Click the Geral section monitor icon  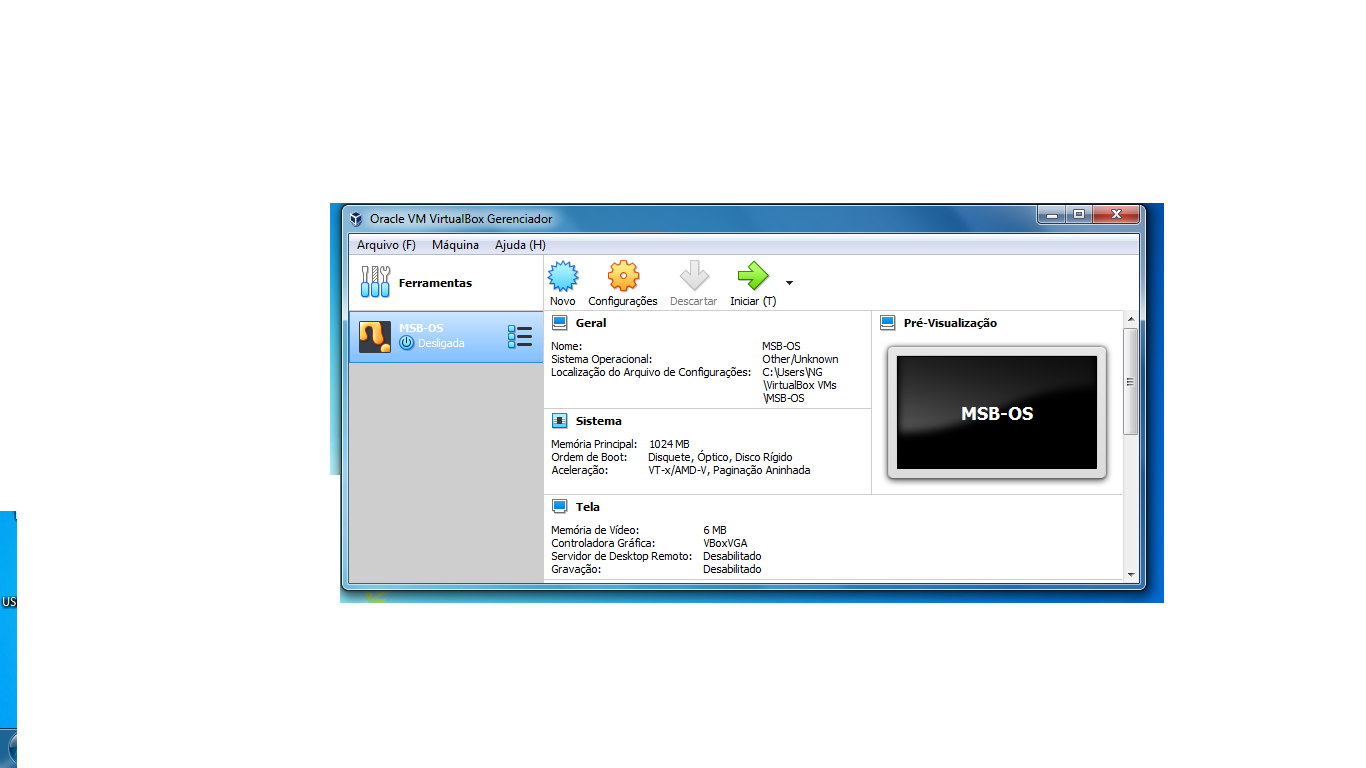click(x=560, y=323)
